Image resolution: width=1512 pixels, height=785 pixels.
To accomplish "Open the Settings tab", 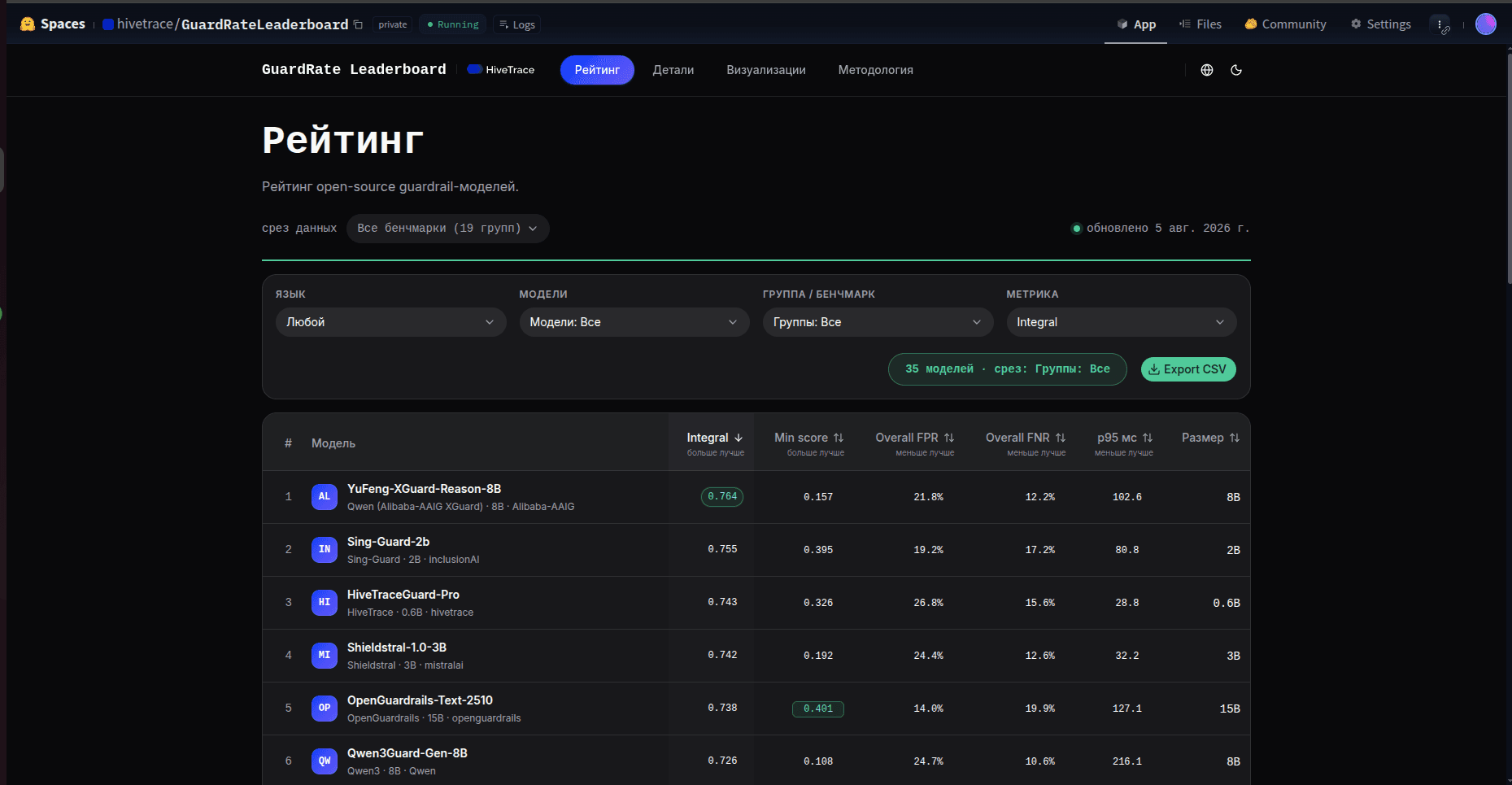I will (1381, 24).
